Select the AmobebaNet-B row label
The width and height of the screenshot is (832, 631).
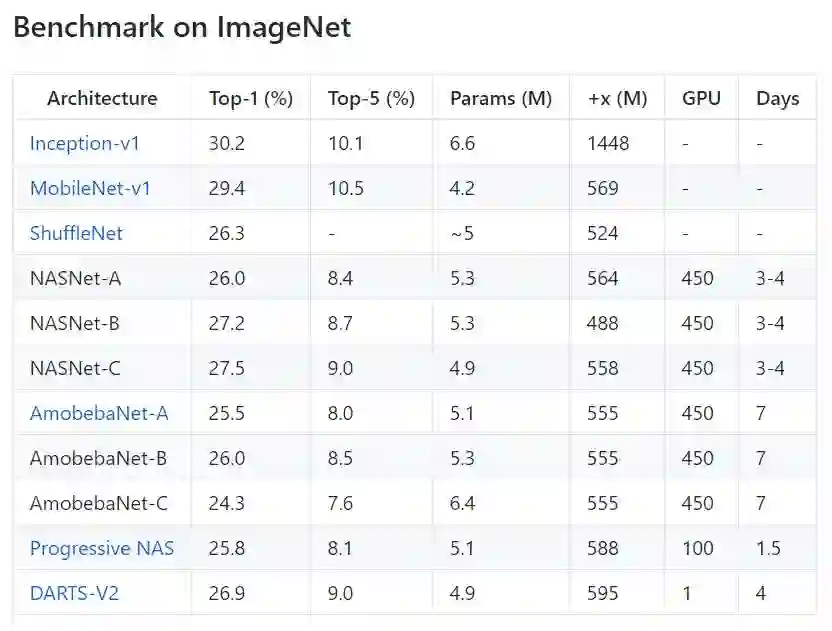(98, 458)
